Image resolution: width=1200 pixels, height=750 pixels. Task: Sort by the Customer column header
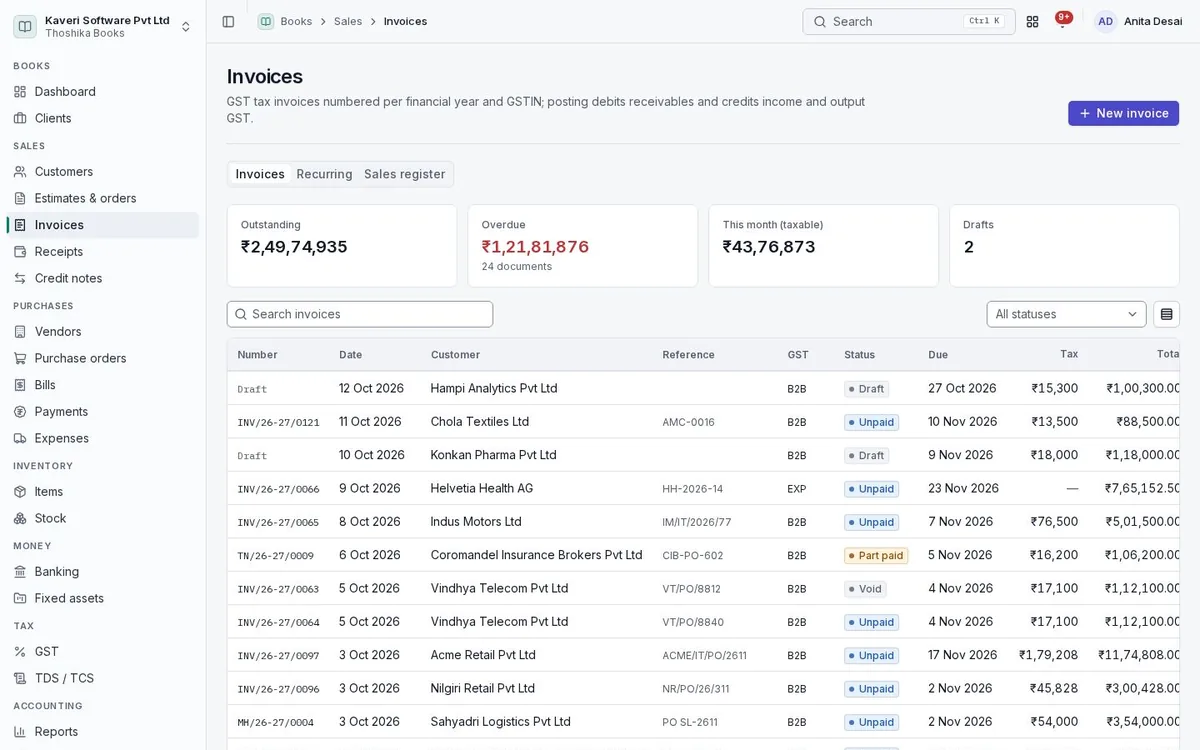click(x=455, y=355)
